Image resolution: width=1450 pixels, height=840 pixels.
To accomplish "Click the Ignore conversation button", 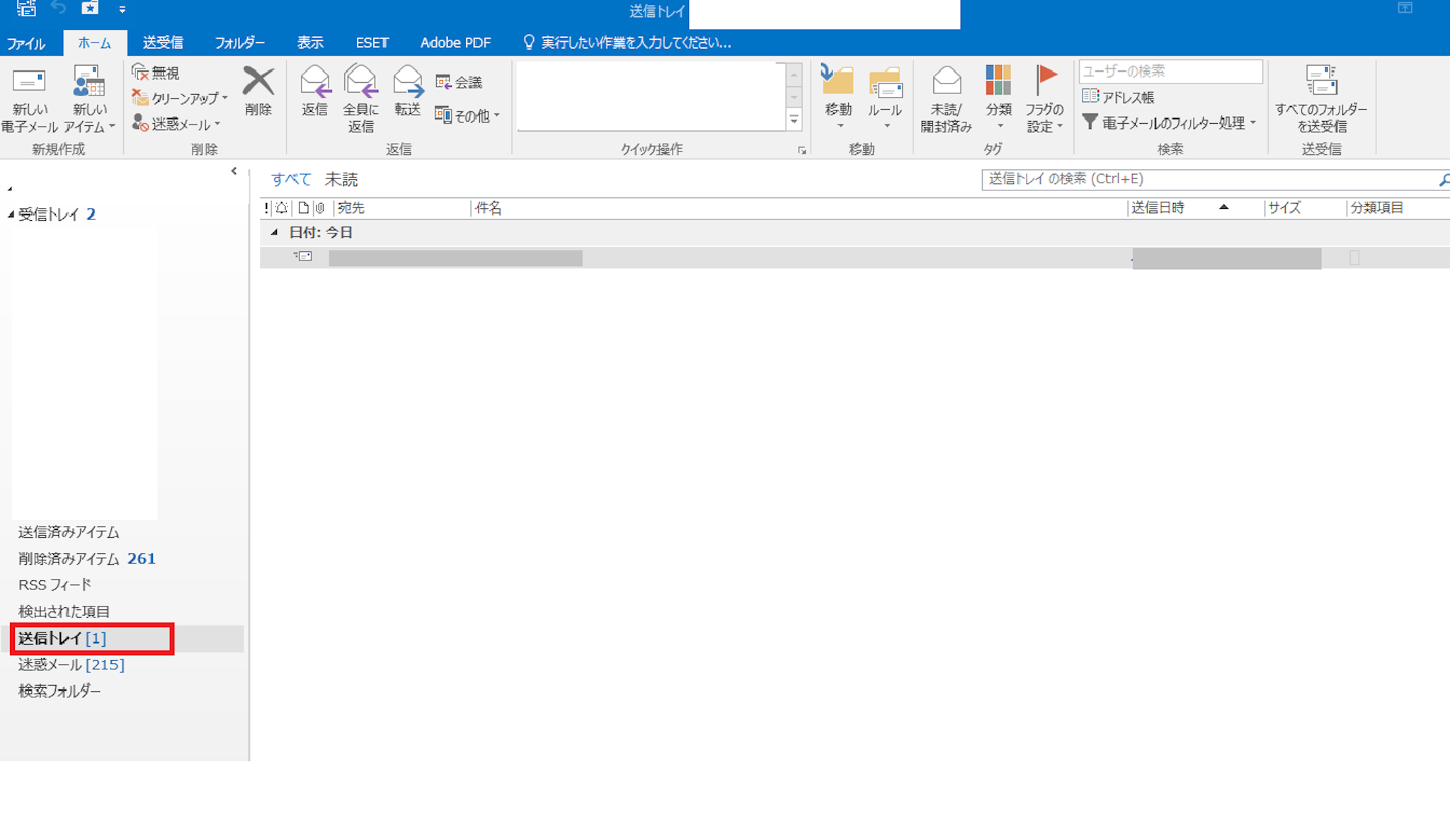I will coord(156,72).
